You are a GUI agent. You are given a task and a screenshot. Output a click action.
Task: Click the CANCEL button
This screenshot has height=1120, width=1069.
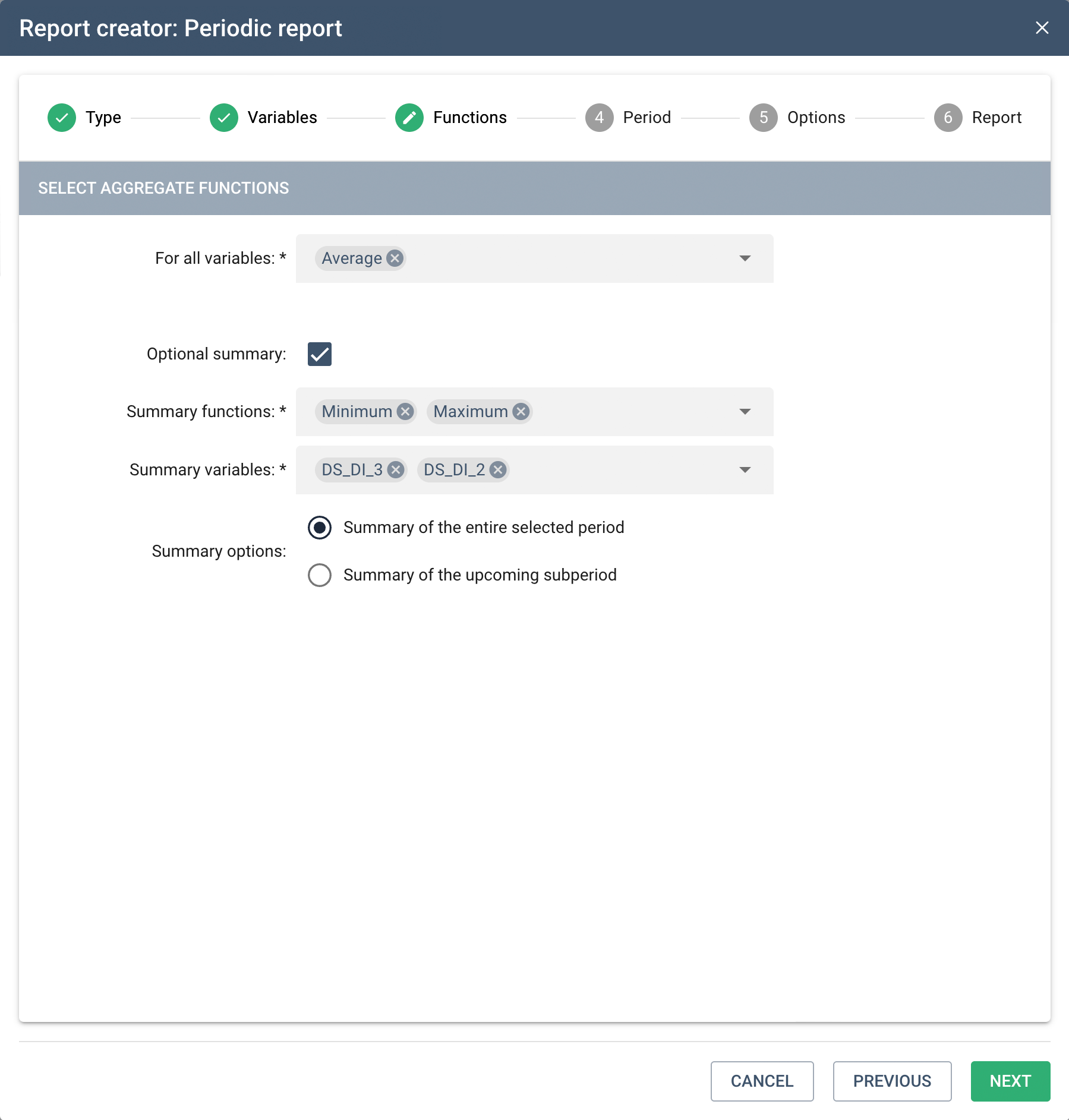(x=762, y=1081)
